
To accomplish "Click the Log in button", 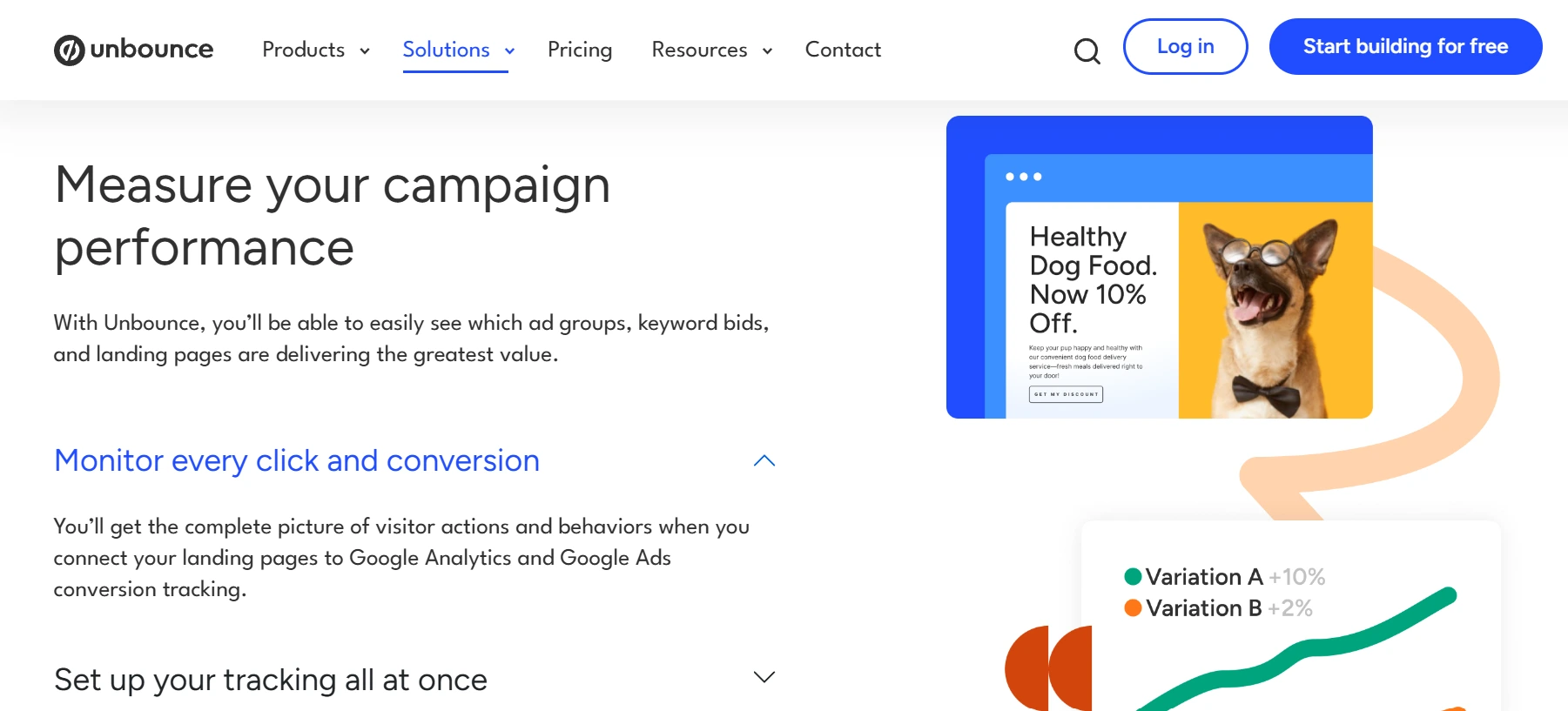I will (1185, 46).
